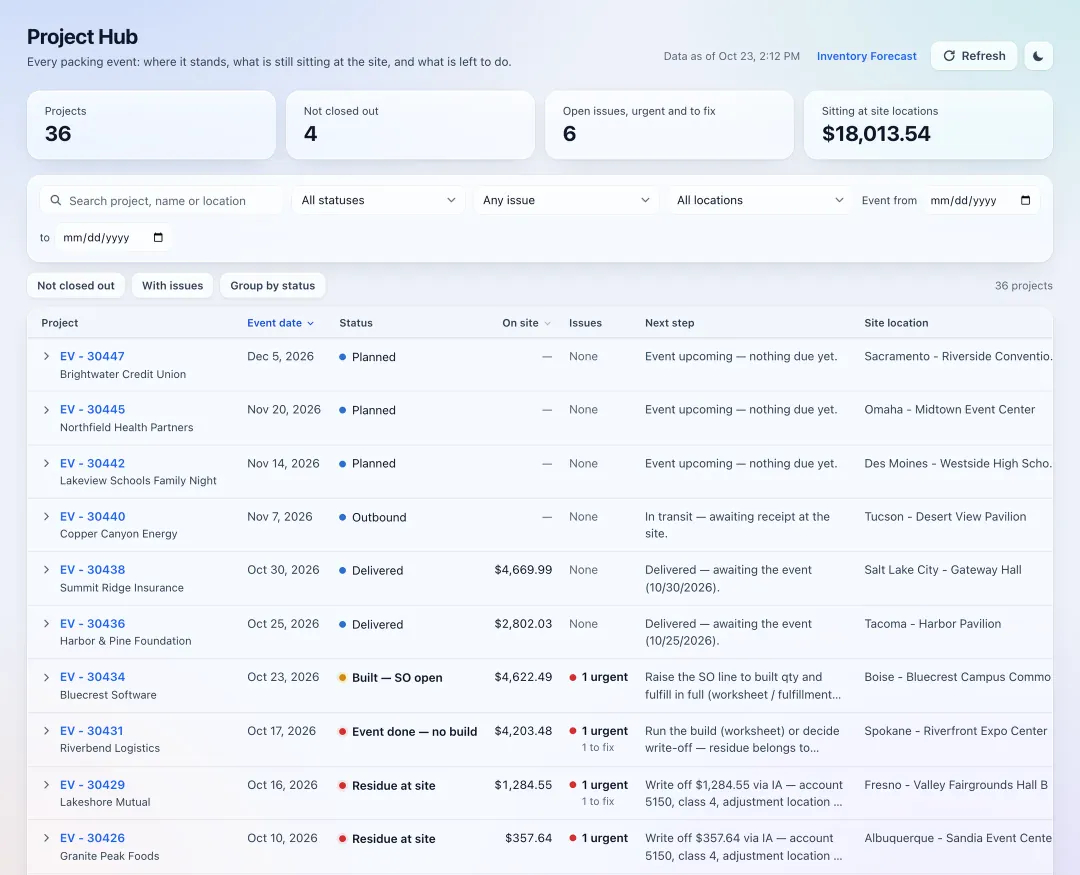Toggle the Not closed out filter chip
Screen dimensions: 1080x875
pyautogui.click(x=76, y=285)
